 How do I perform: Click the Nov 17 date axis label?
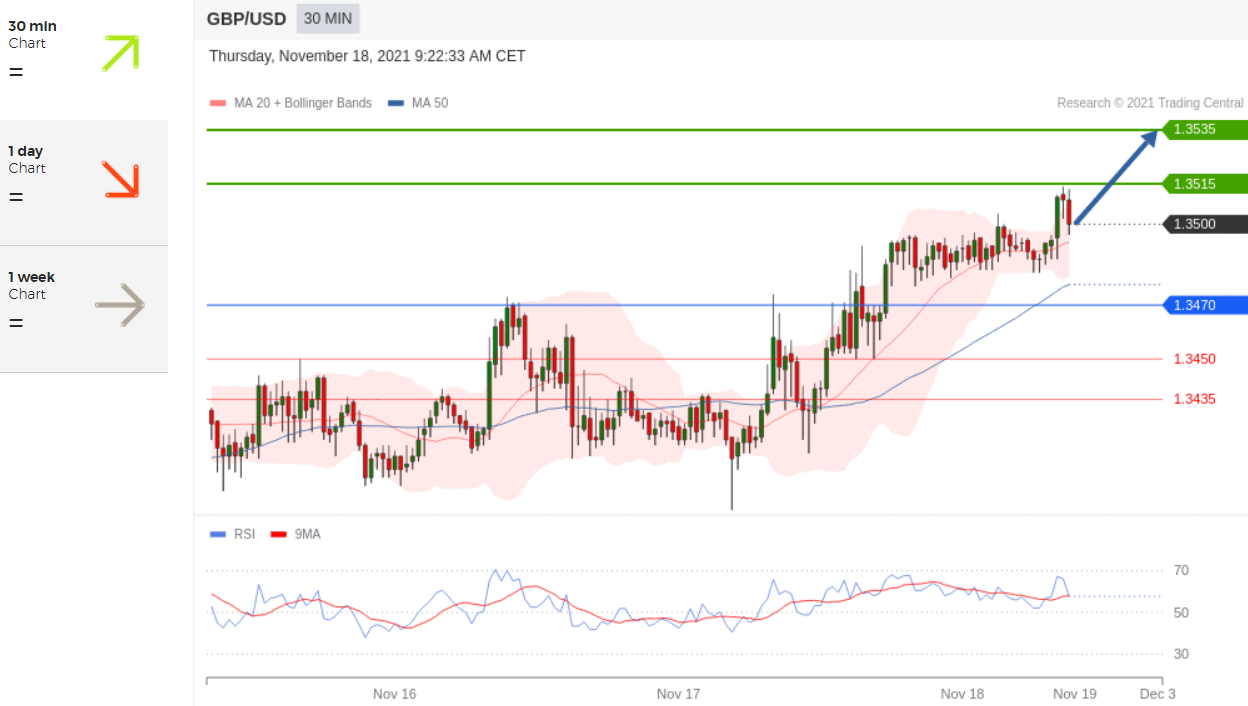click(678, 693)
